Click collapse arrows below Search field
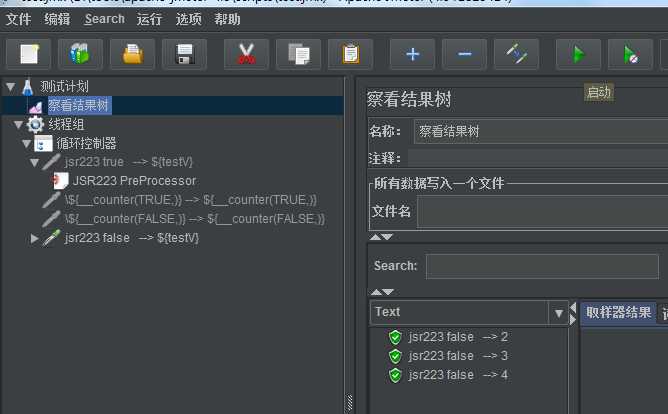The width and height of the screenshot is (668, 414). coord(382,292)
